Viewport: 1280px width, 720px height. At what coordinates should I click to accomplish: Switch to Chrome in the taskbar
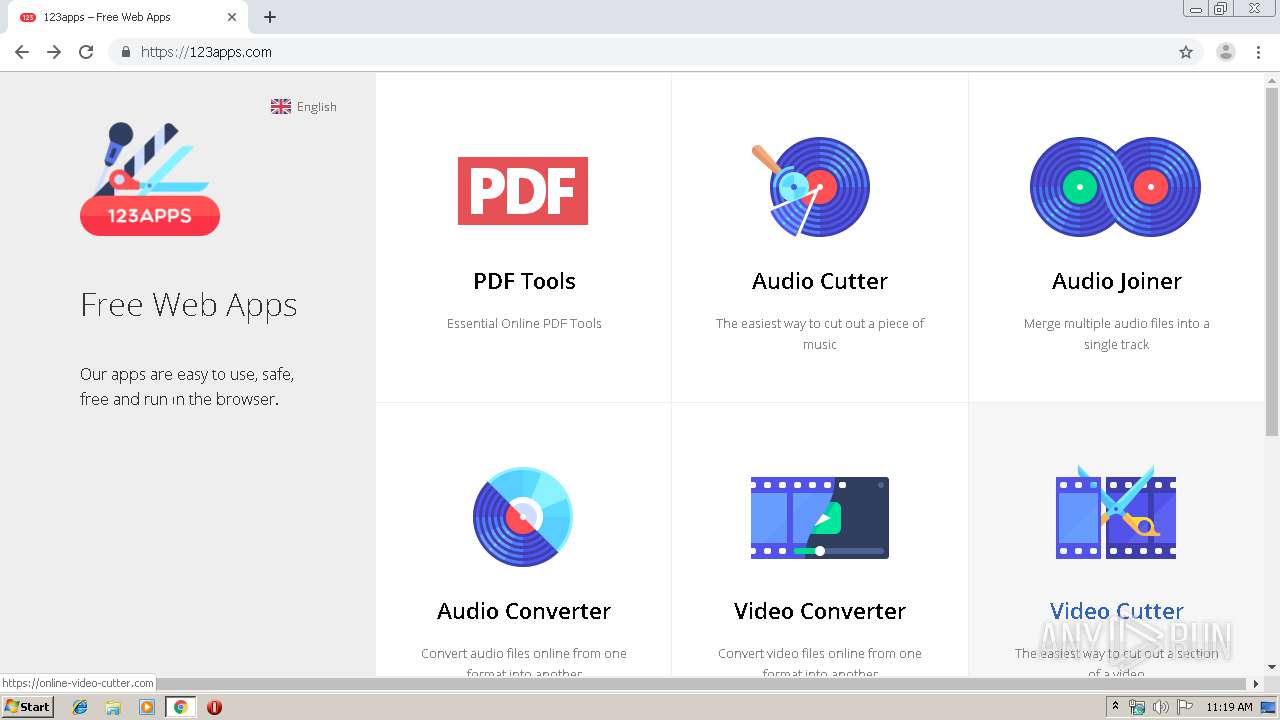[x=180, y=707]
